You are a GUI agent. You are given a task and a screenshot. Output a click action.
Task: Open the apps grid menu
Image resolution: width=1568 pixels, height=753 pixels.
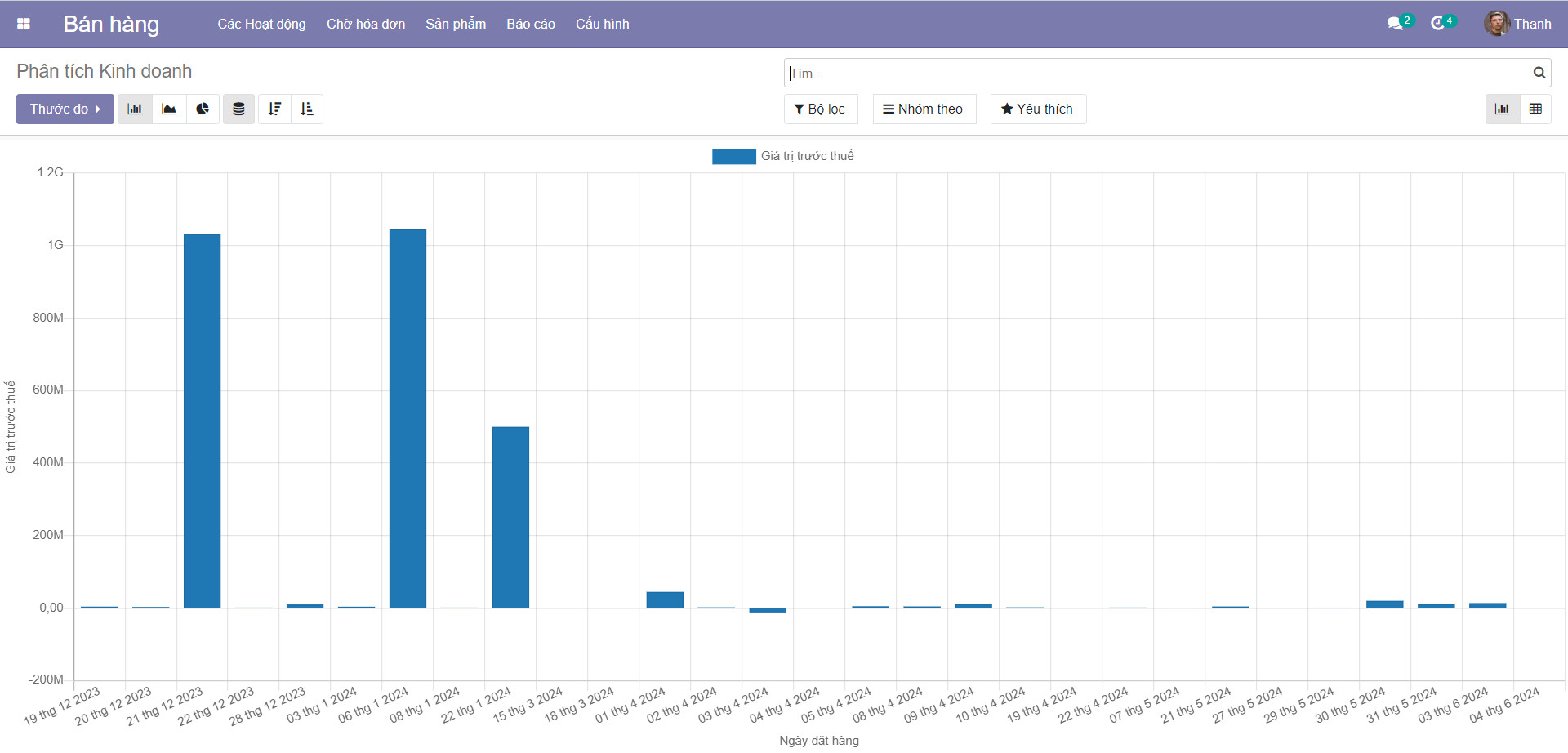tap(24, 24)
